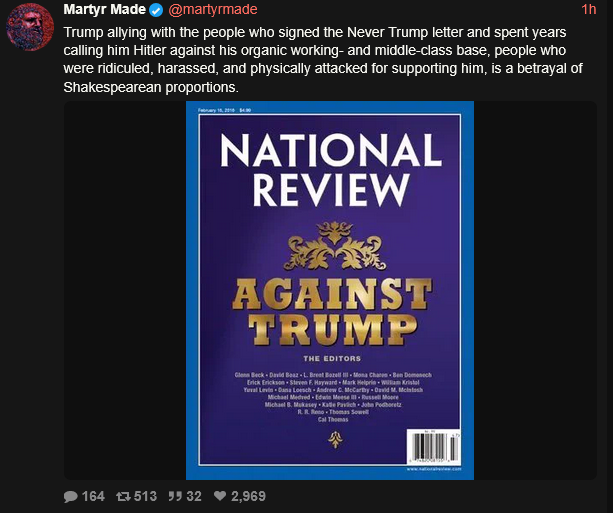Open Martyr Made profile avatar
Image resolution: width=613 pixels, height=513 pixels.
click(x=30, y=27)
